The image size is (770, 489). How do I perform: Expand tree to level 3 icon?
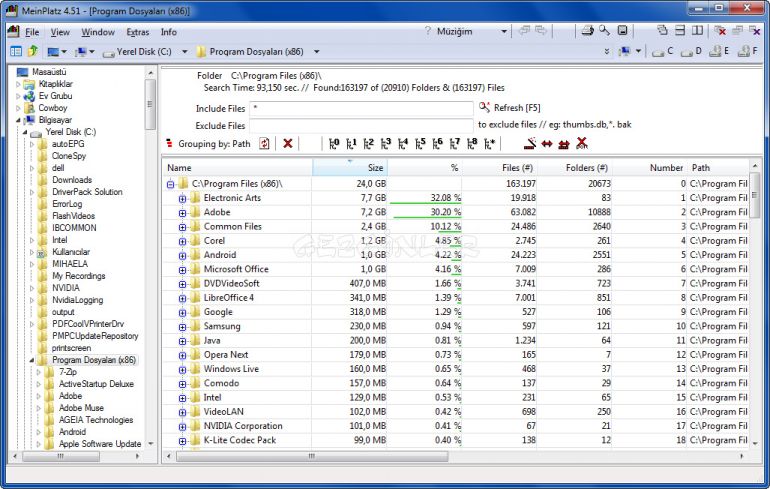[x=385, y=143]
